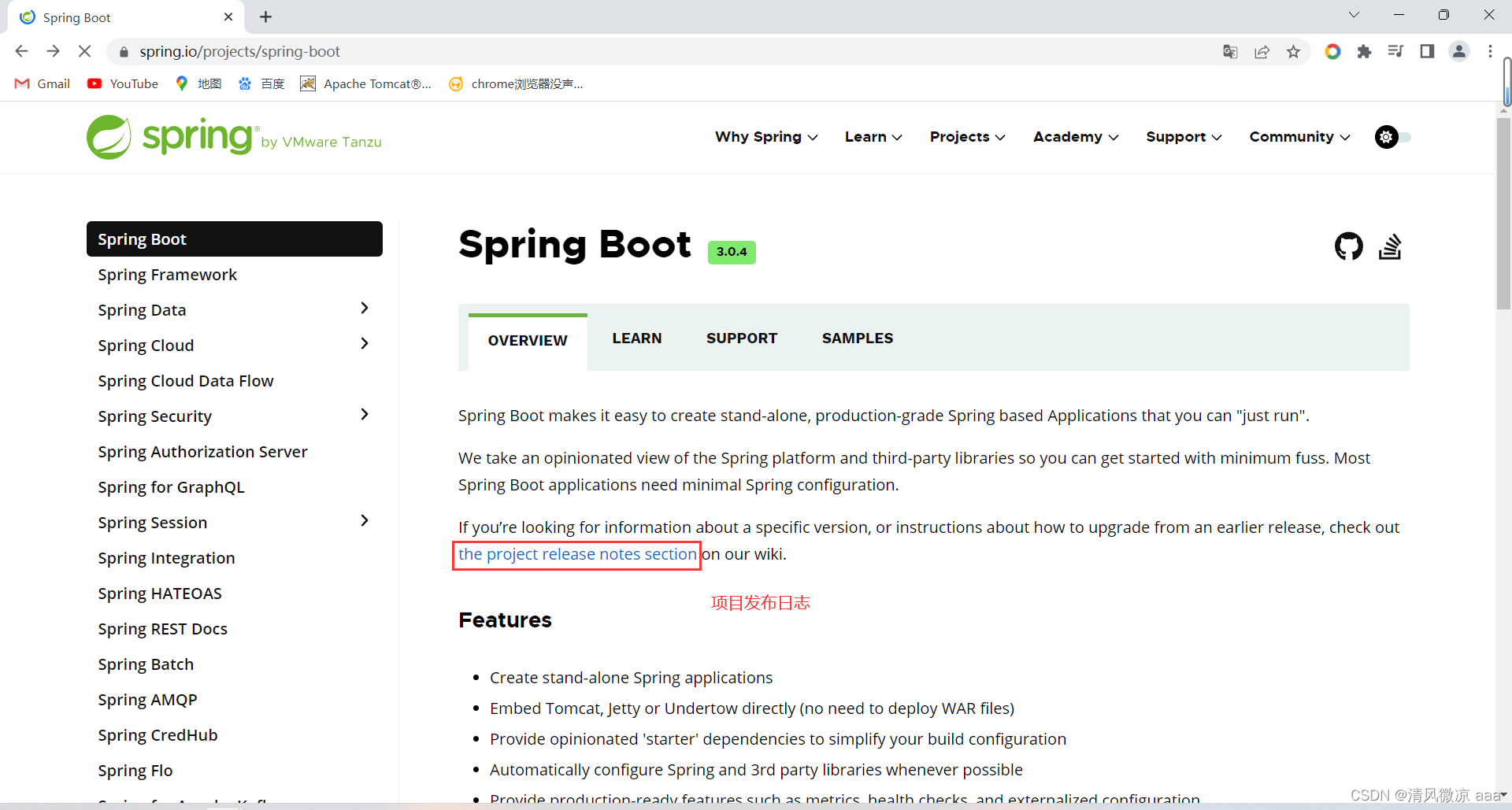The height and width of the screenshot is (810, 1512).
Task: Click the site lock icon in address bar
Action: pos(124,52)
